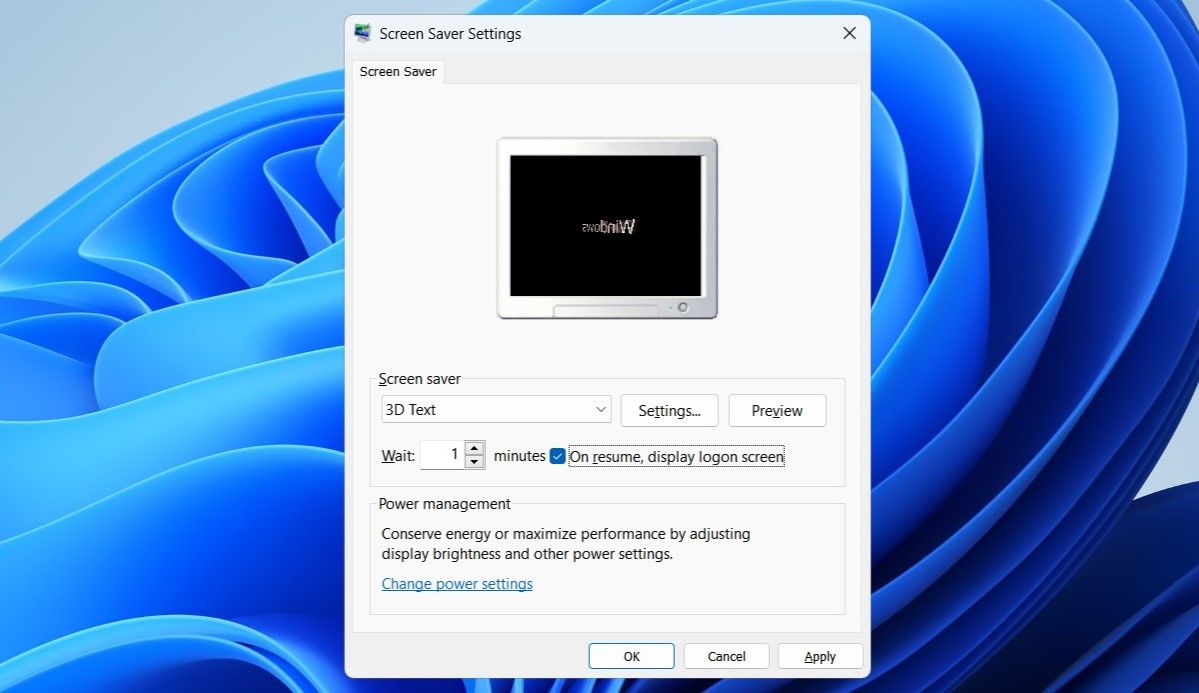Close the Screen Saver Settings window

[849, 33]
